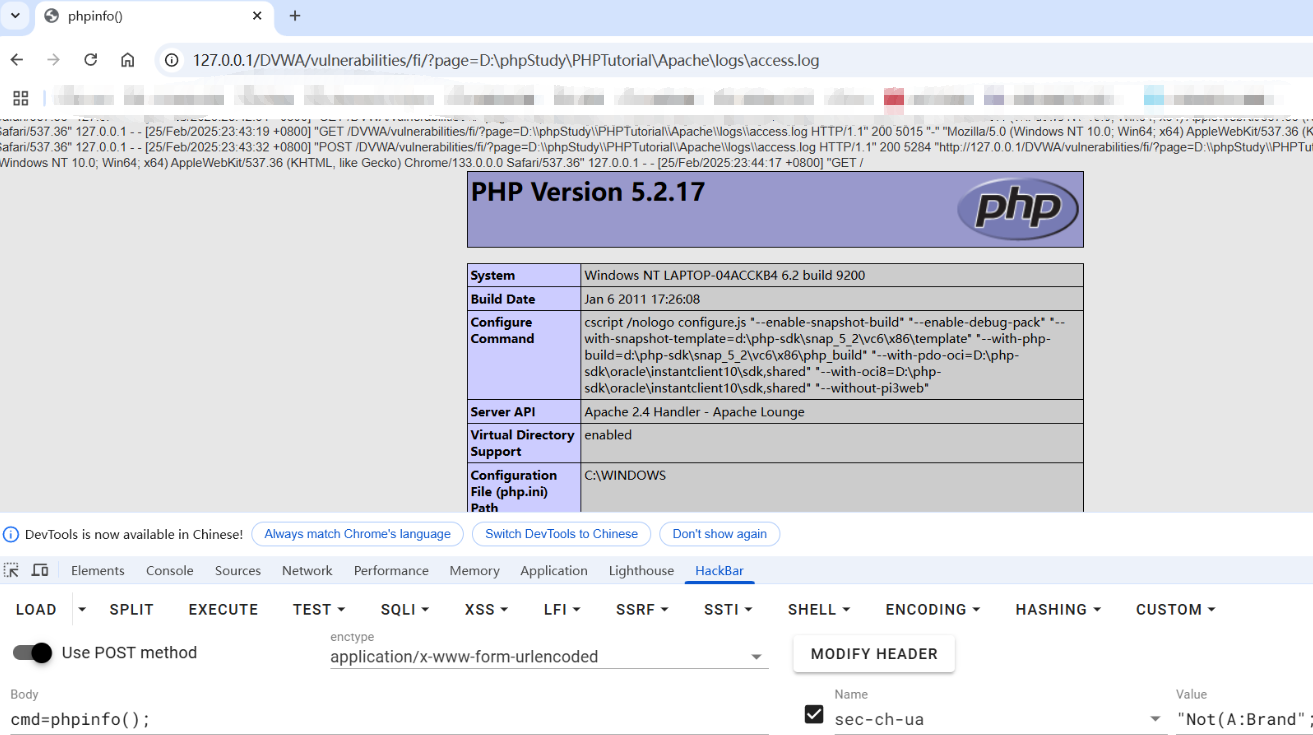Viewport: 1313px width, 735px height.
Task: Click the MODIFY HEADER button
Action: pos(874,654)
